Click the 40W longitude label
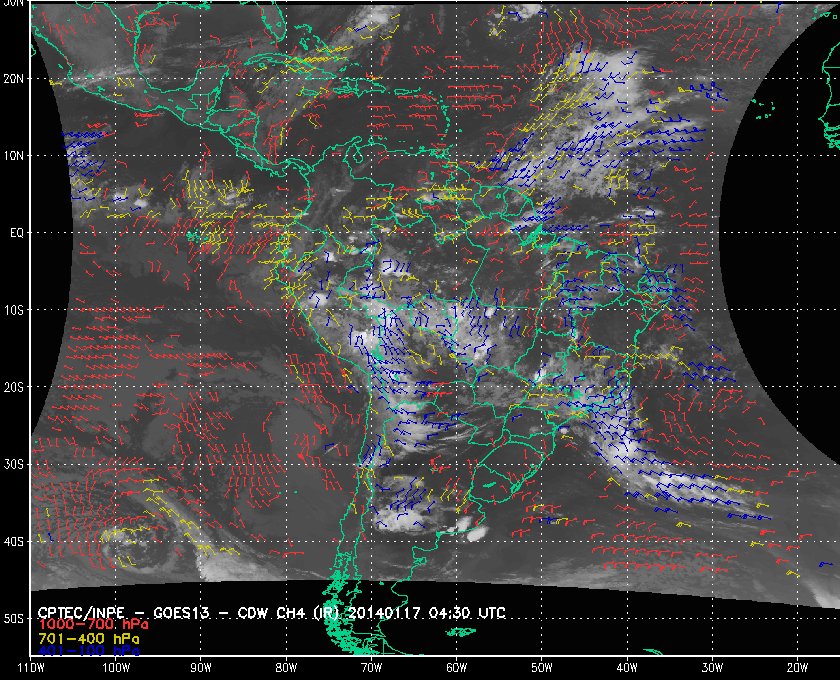Viewport: 840px width, 680px height. click(627, 668)
